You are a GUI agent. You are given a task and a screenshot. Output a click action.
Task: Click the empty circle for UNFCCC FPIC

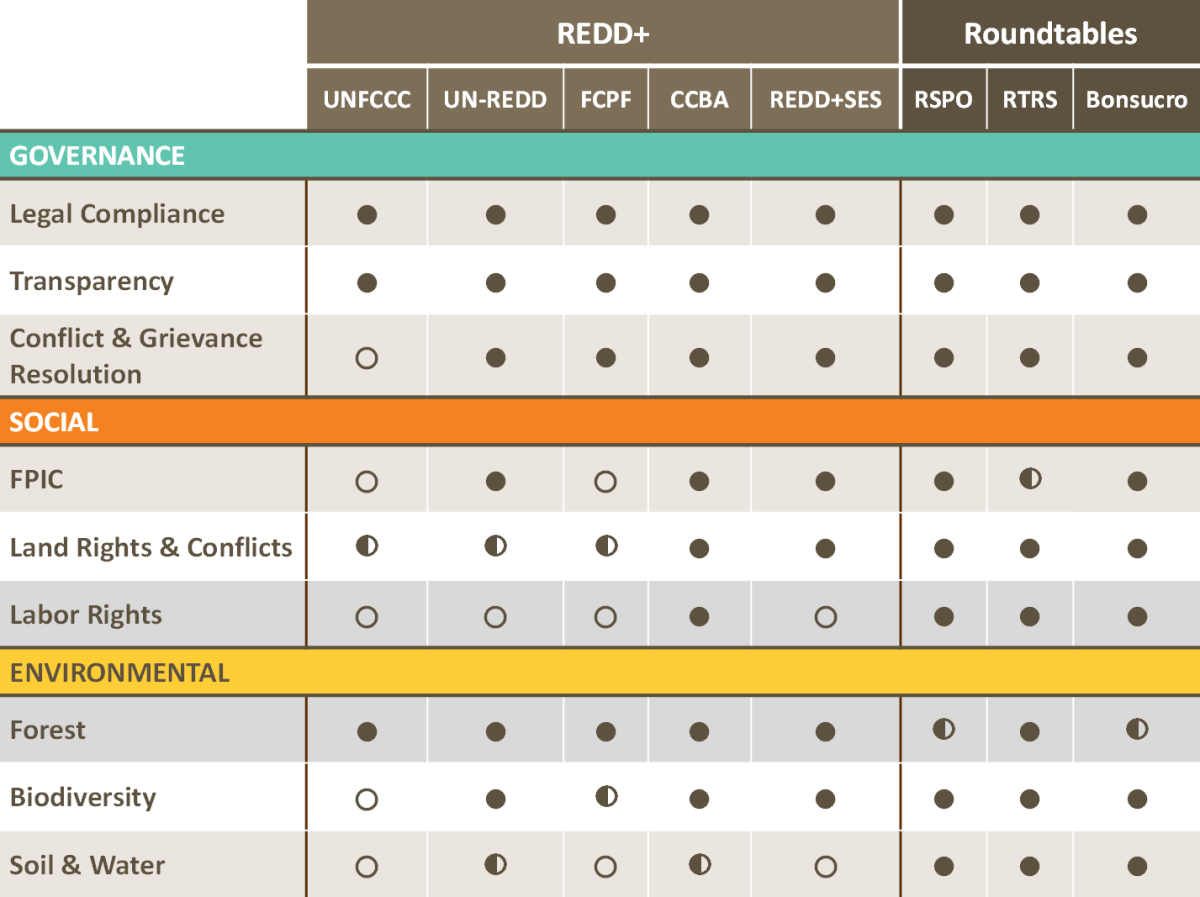pyautogui.click(x=367, y=482)
